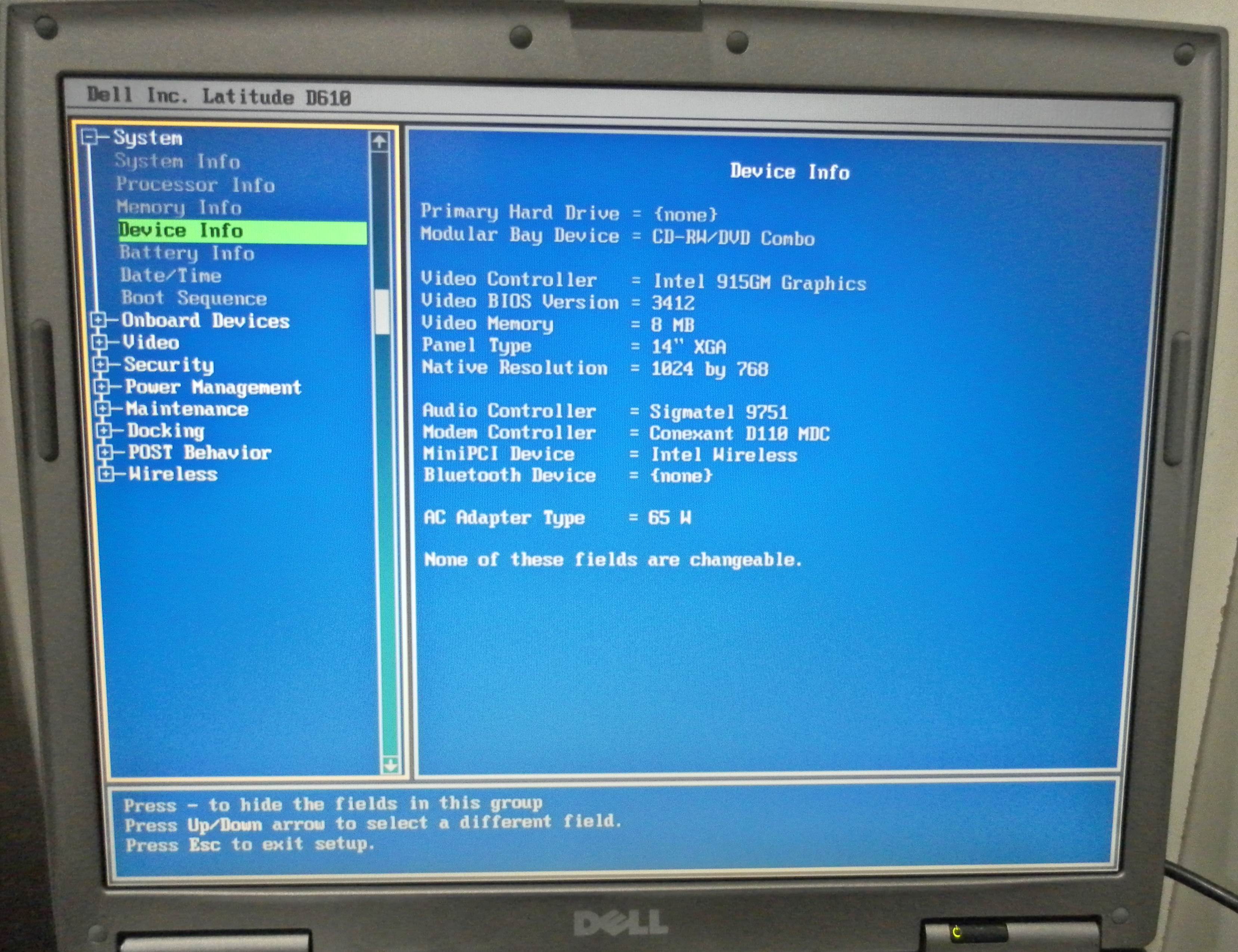Click the Conexant D110 MDC value

coord(739,434)
